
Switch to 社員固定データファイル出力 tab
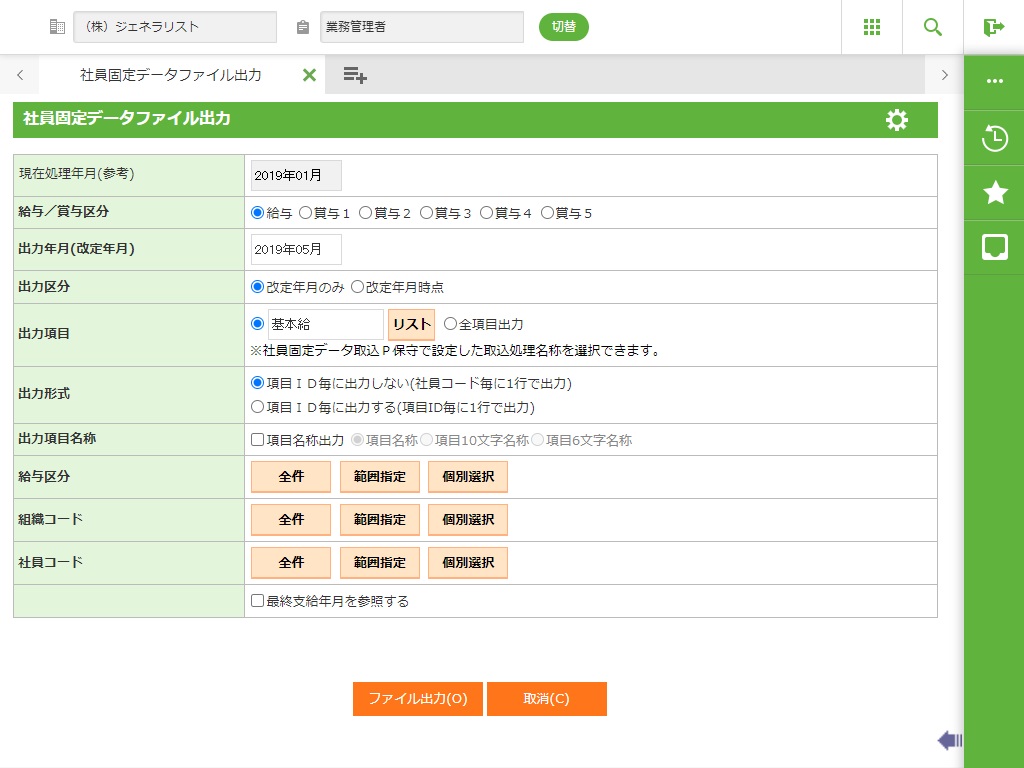tap(170, 75)
